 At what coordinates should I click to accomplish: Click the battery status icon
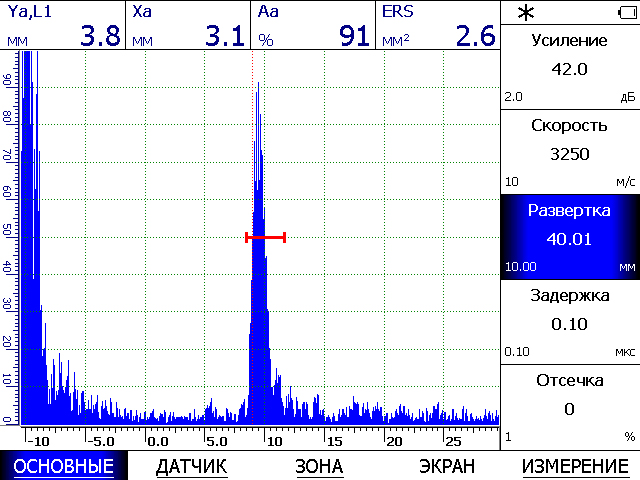click(627, 13)
